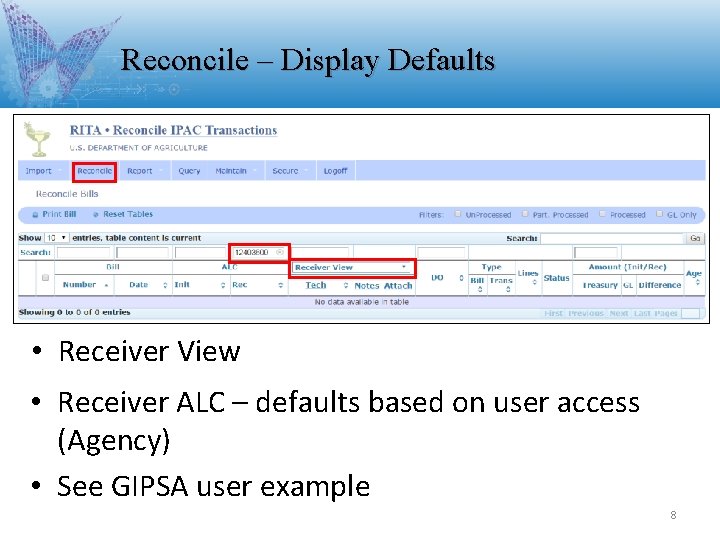This screenshot has height=540, width=720.
Task: Click the Bill Number column search field
Action: (x=83, y=253)
